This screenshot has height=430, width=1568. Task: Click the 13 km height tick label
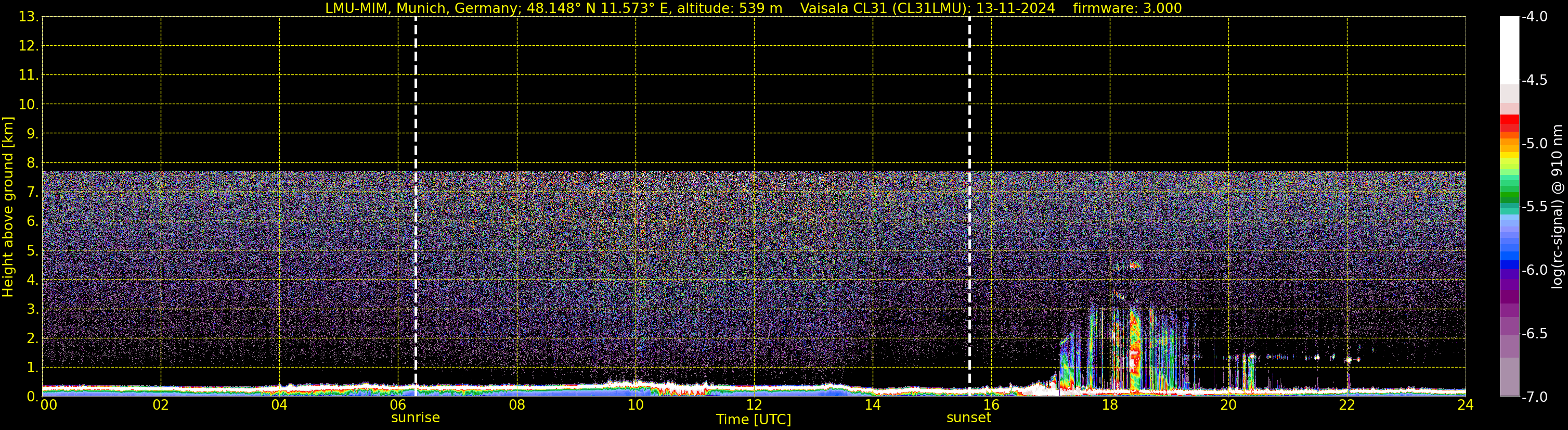tap(28, 17)
